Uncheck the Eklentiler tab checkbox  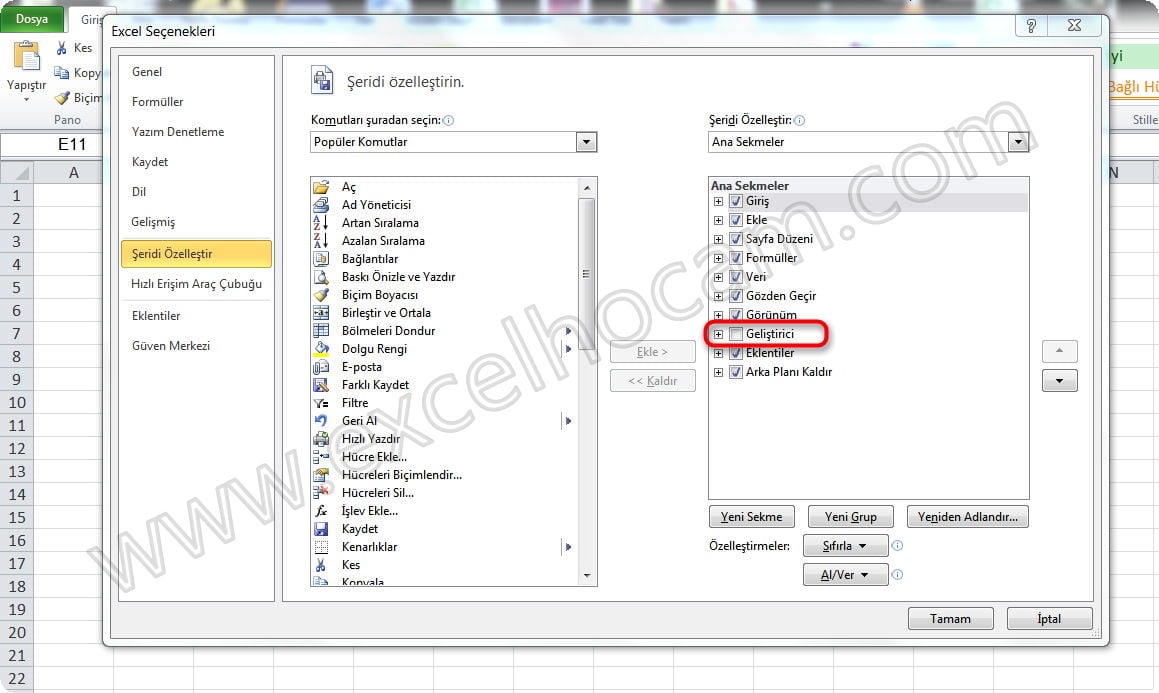735,353
